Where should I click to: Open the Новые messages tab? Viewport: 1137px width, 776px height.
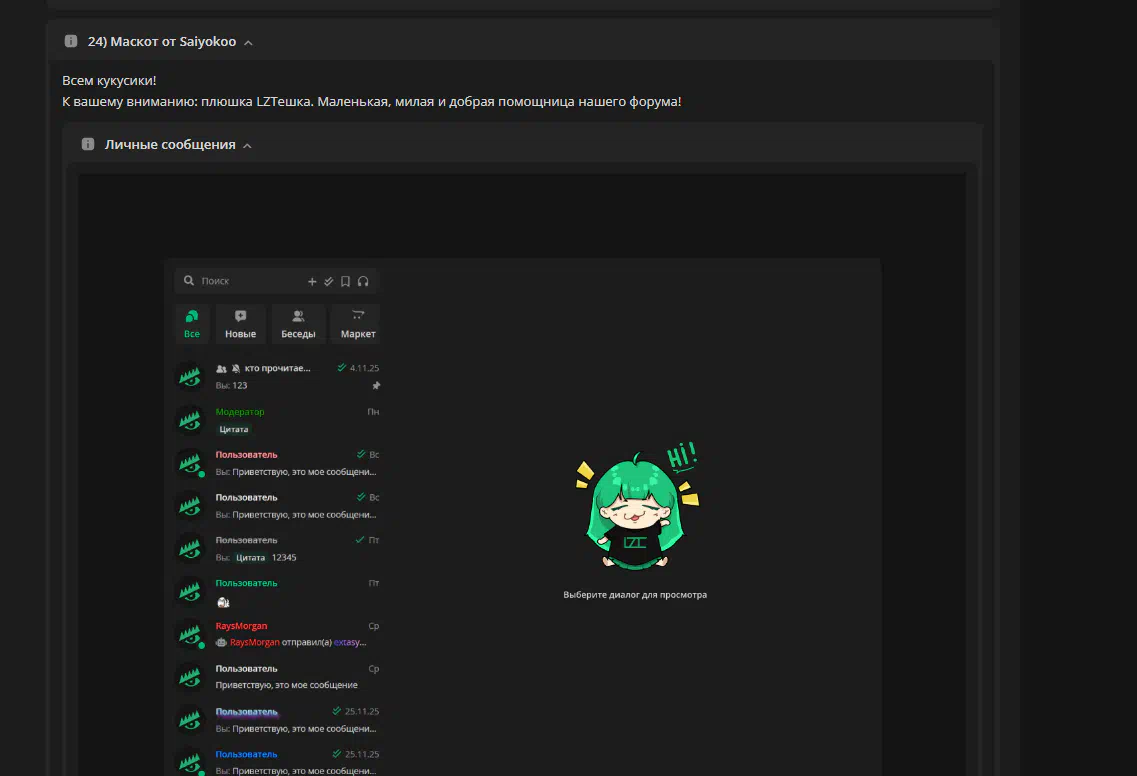(x=240, y=324)
